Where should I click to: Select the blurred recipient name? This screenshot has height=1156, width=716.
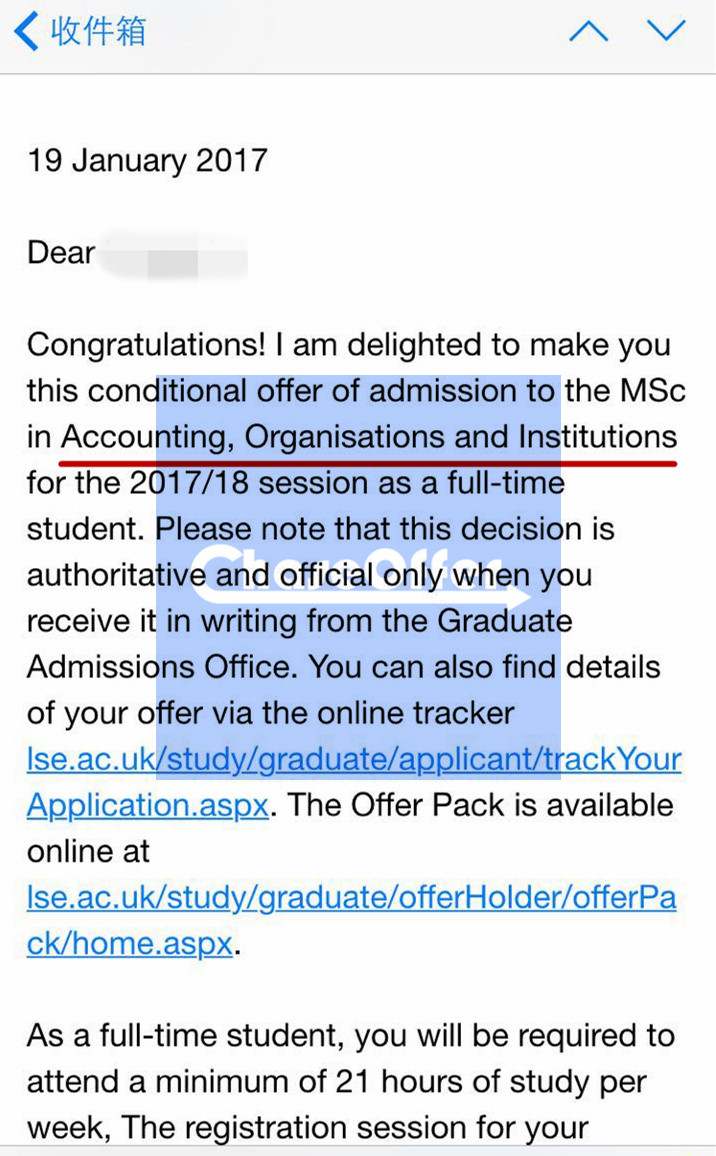point(174,254)
